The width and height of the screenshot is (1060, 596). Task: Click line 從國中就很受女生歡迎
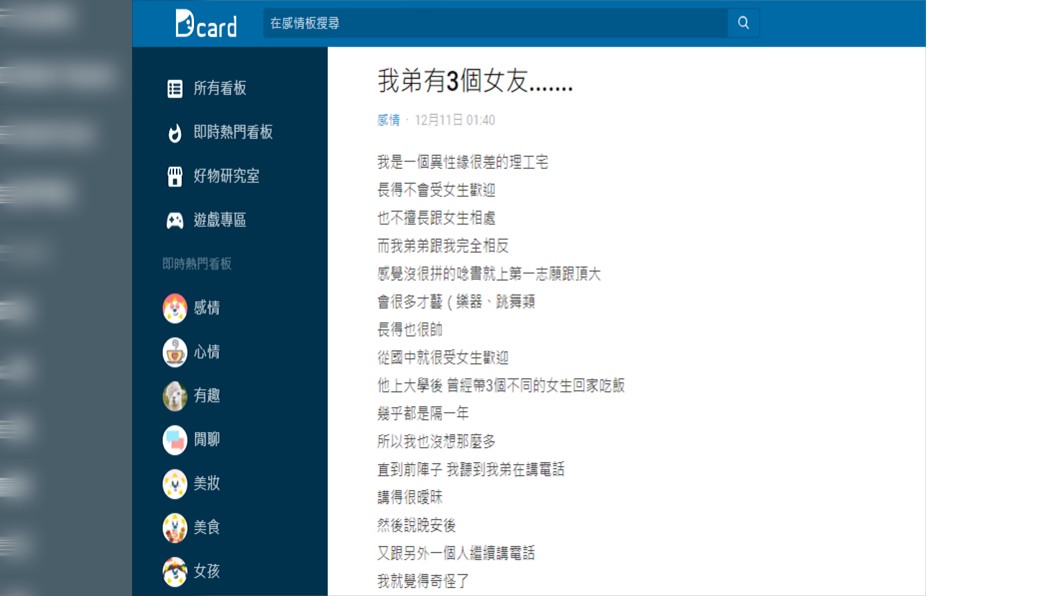click(443, 357)
